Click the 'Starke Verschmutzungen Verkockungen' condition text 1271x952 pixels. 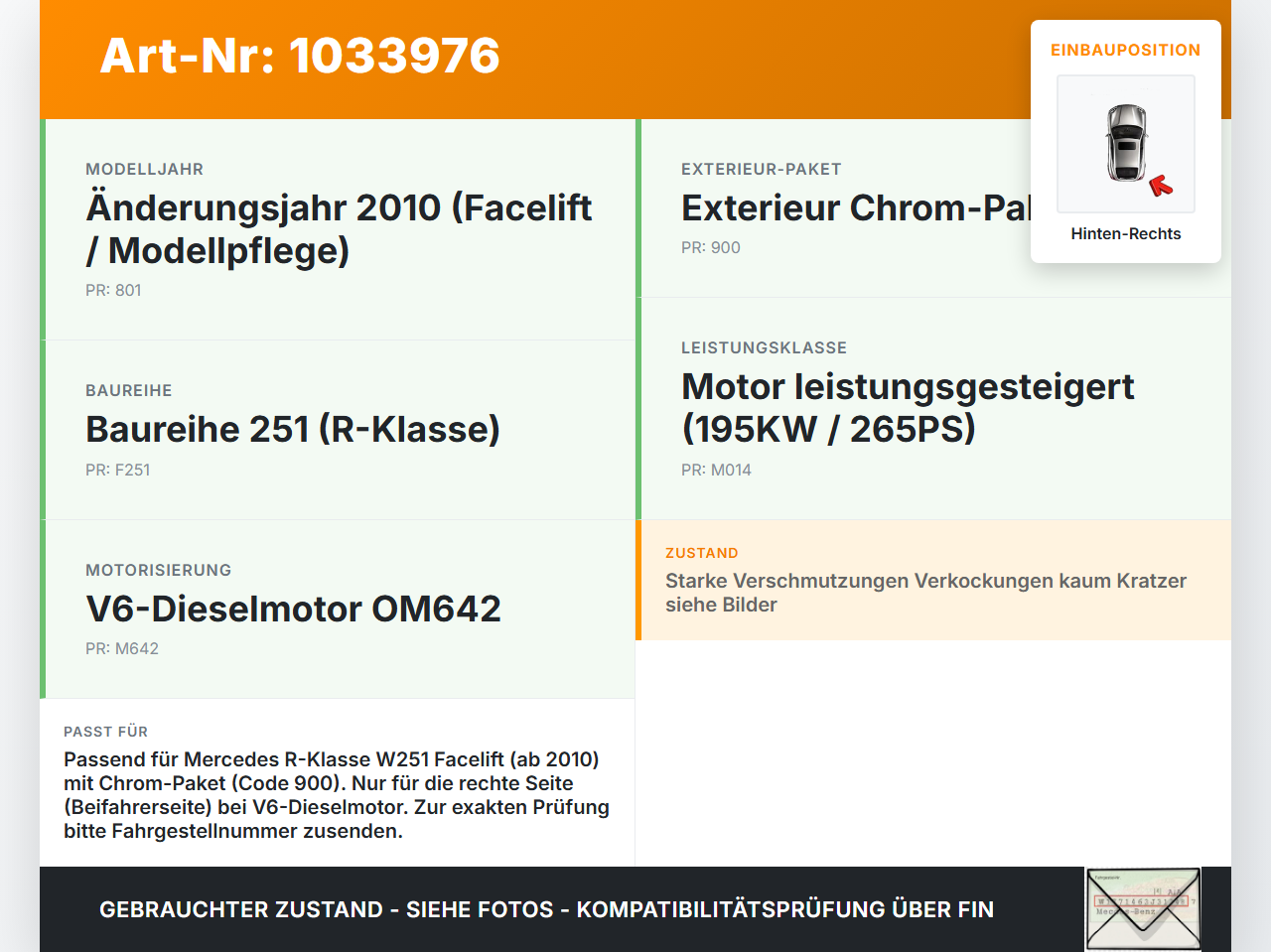click(x=926, y=593)
